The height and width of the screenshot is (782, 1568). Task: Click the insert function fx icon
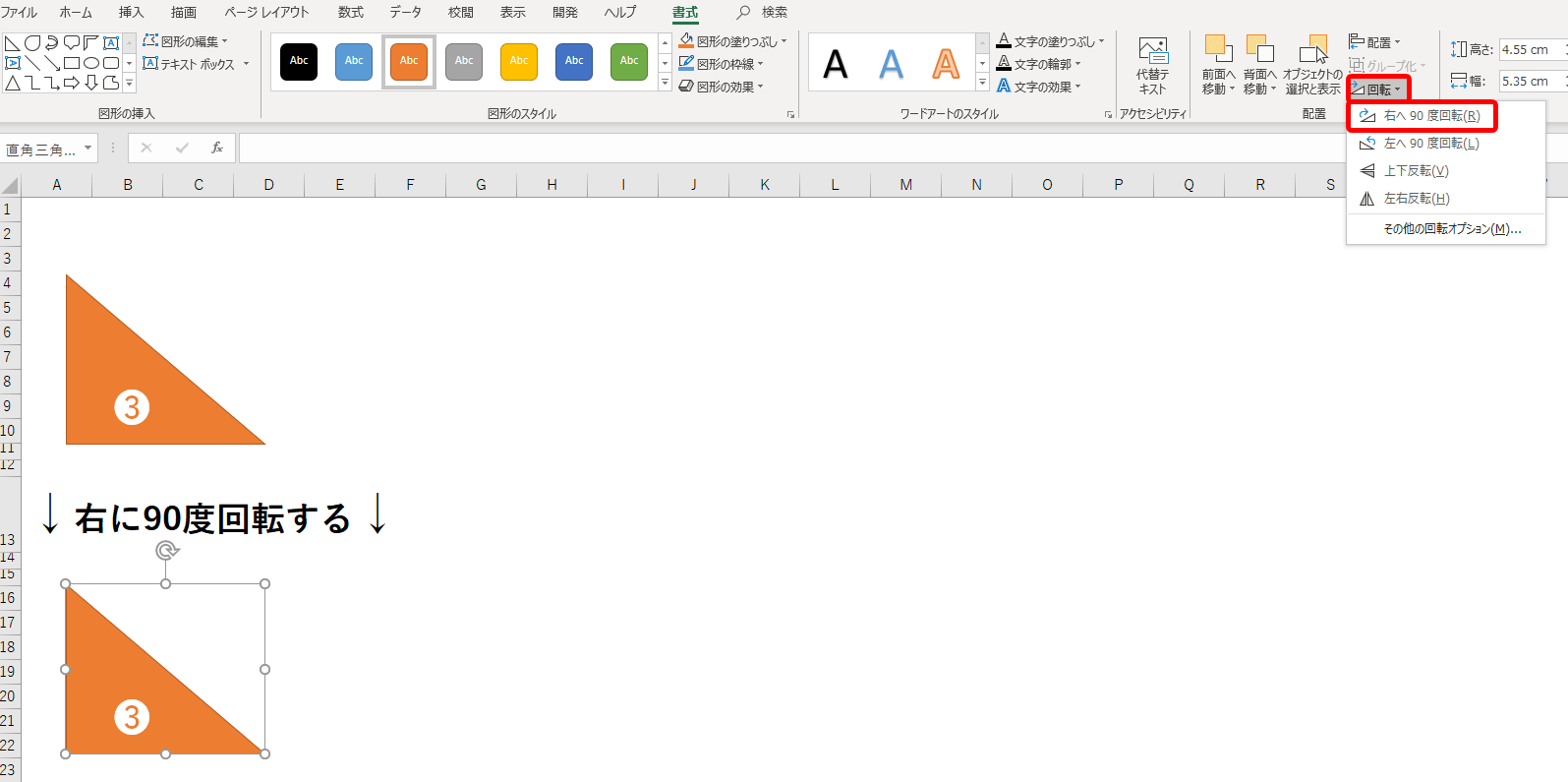pos(217,149)
